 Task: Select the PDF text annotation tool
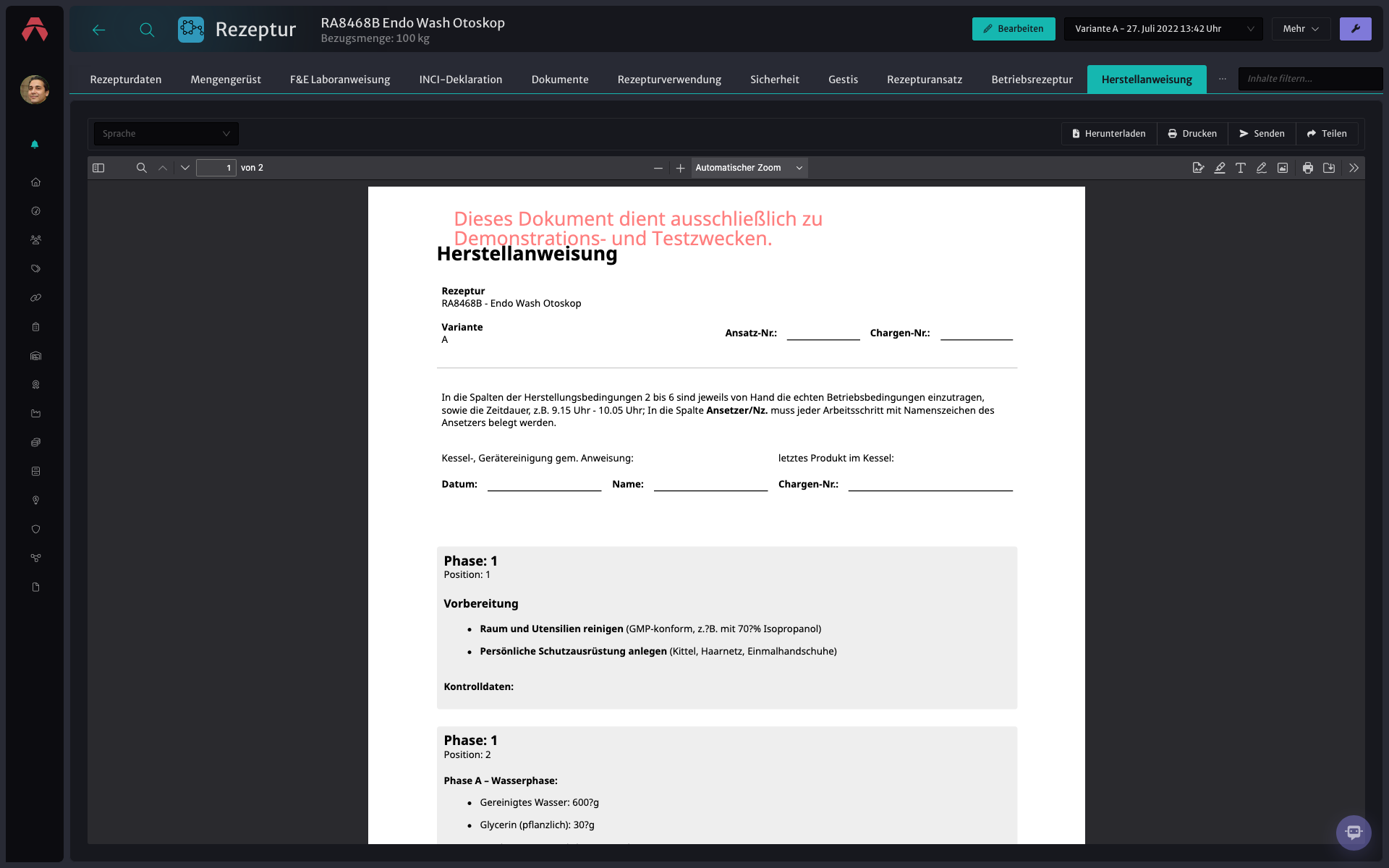(x=1241, y=168)
